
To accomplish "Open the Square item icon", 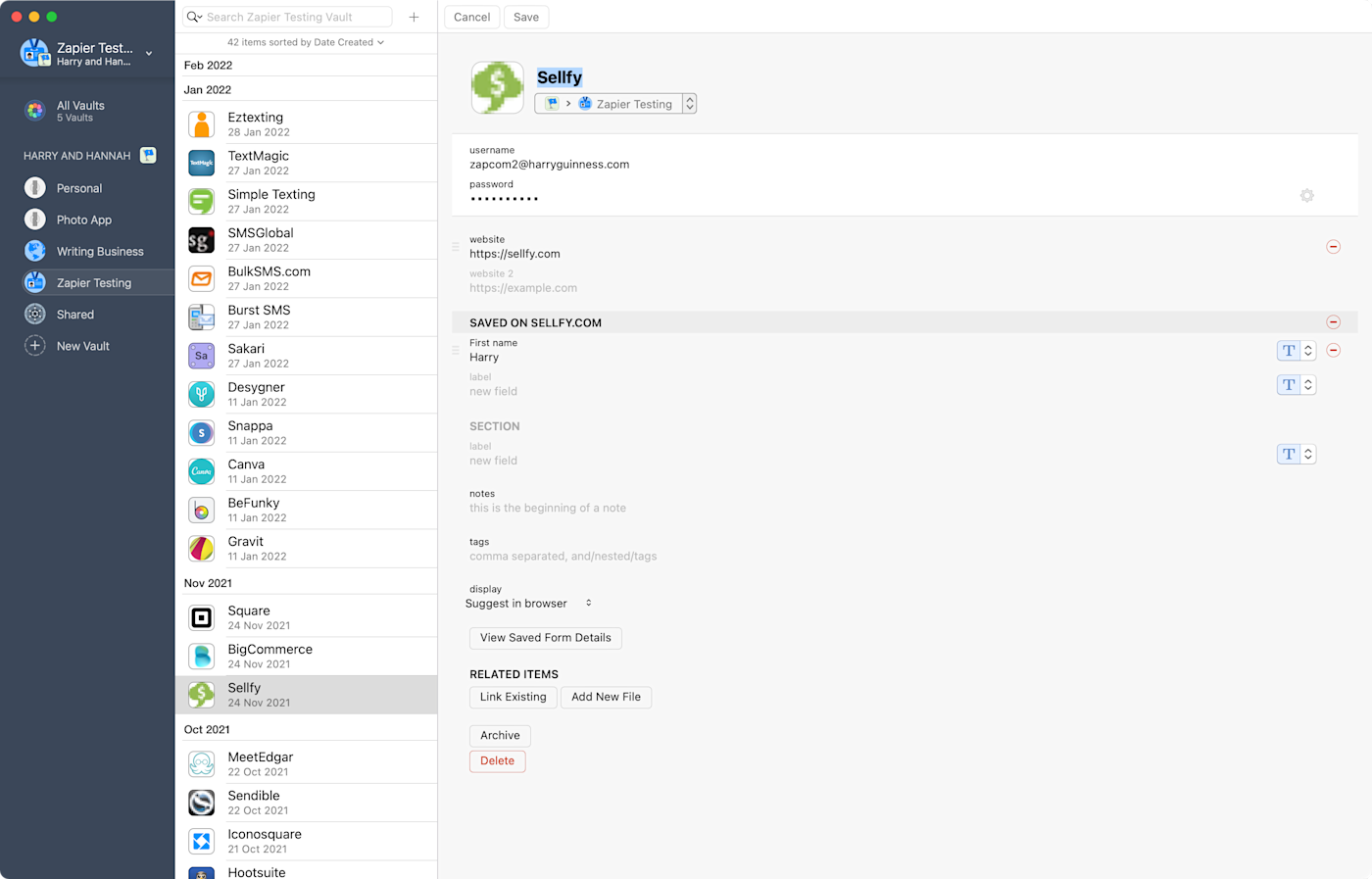I will [x=201, y=617].
